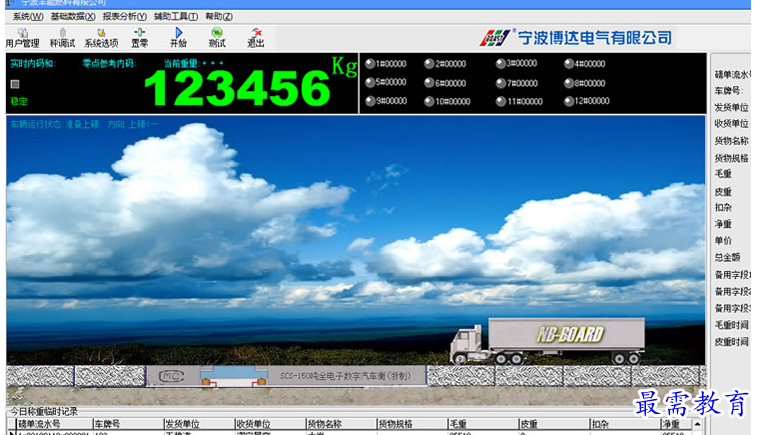757x435 pixels.
Task: Click the 123456 weight display
Action: click(x=237, y=88)
